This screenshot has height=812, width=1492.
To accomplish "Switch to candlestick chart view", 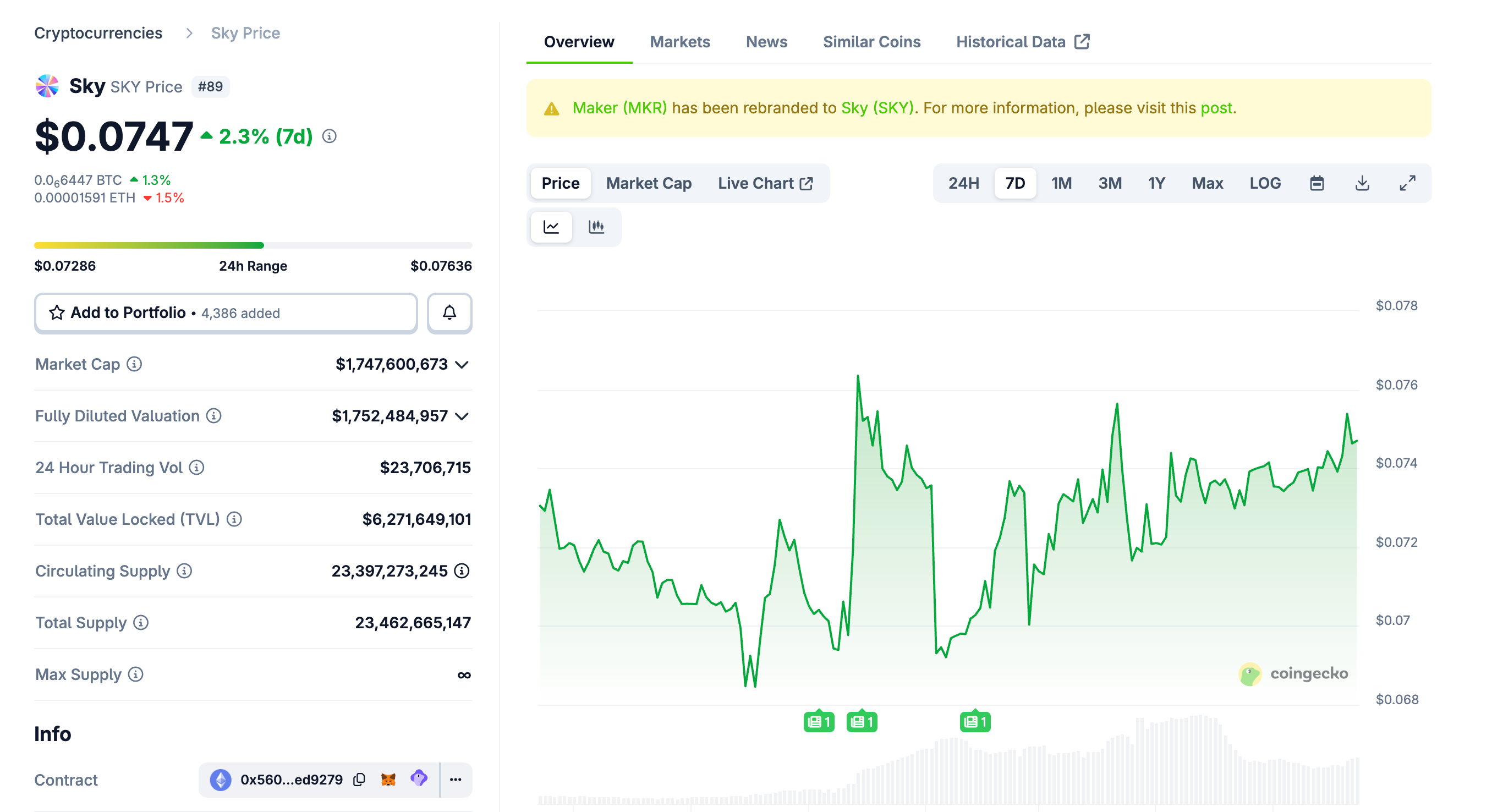I will (x=596, y=227).
